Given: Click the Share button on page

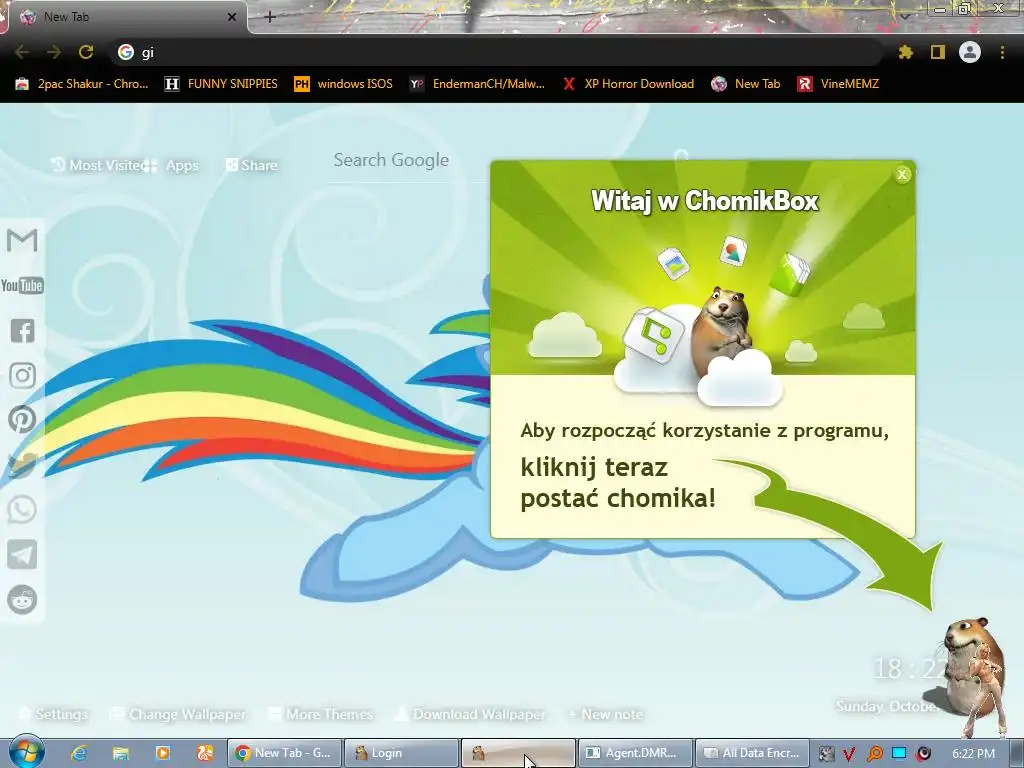Looking at the screenshot, I should [x=251, y=165].
